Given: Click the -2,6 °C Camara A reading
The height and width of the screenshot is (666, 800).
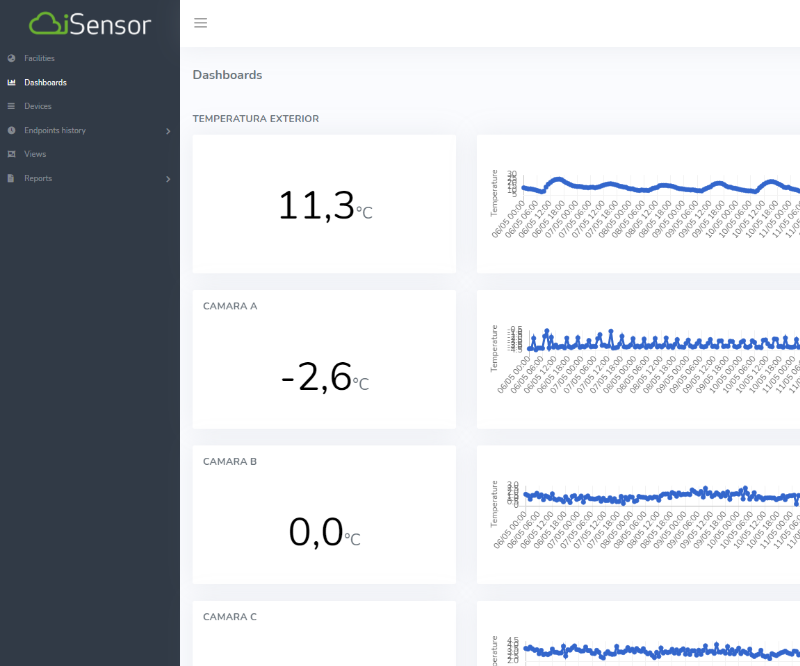Looking at the screenshot, I should point(325,377).
